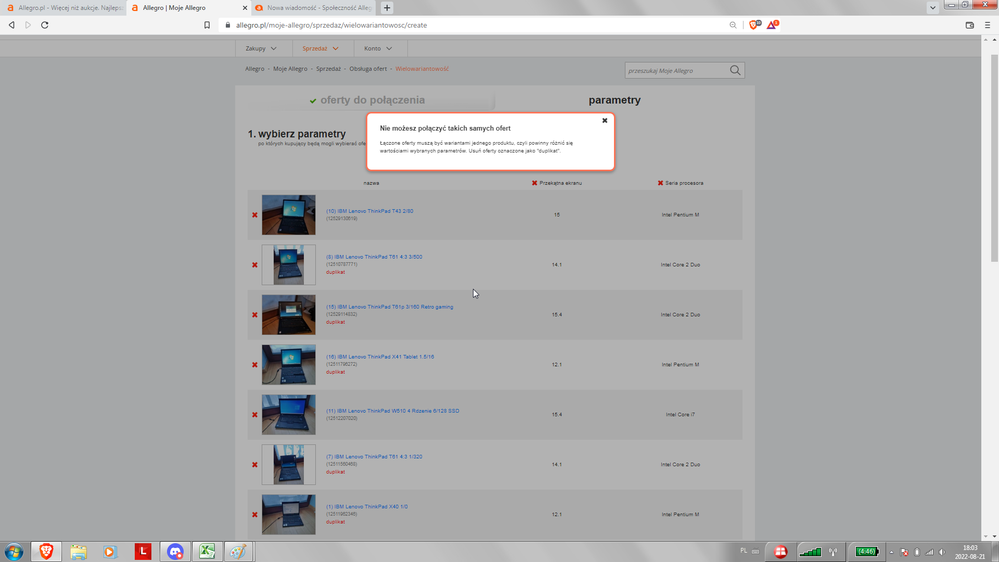Click the search magnifier in Moje Allegro
999x562 pixels.
(735, 70)
